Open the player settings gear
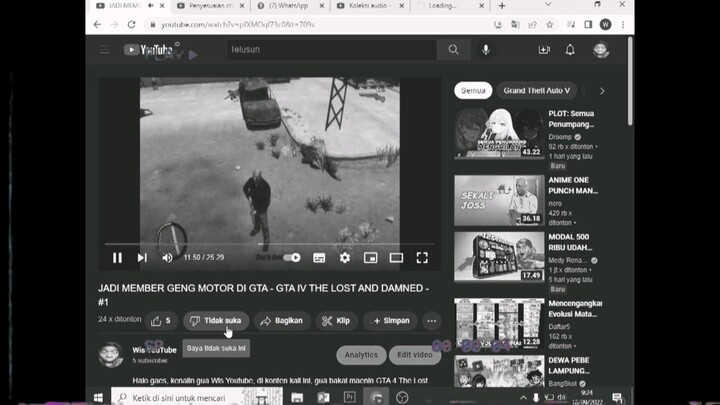Viewport: 720px width, 405px height. pos(345,258)
